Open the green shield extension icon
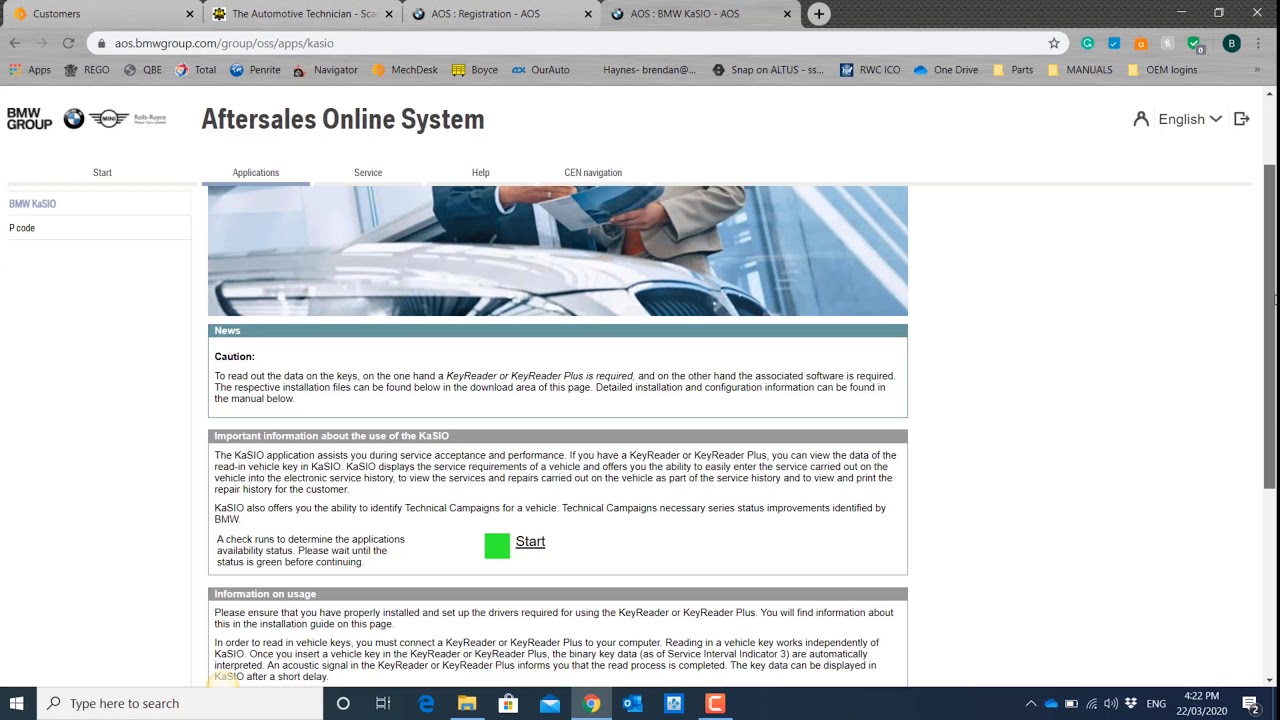The image size is (1280, 720). (1194, 44)
